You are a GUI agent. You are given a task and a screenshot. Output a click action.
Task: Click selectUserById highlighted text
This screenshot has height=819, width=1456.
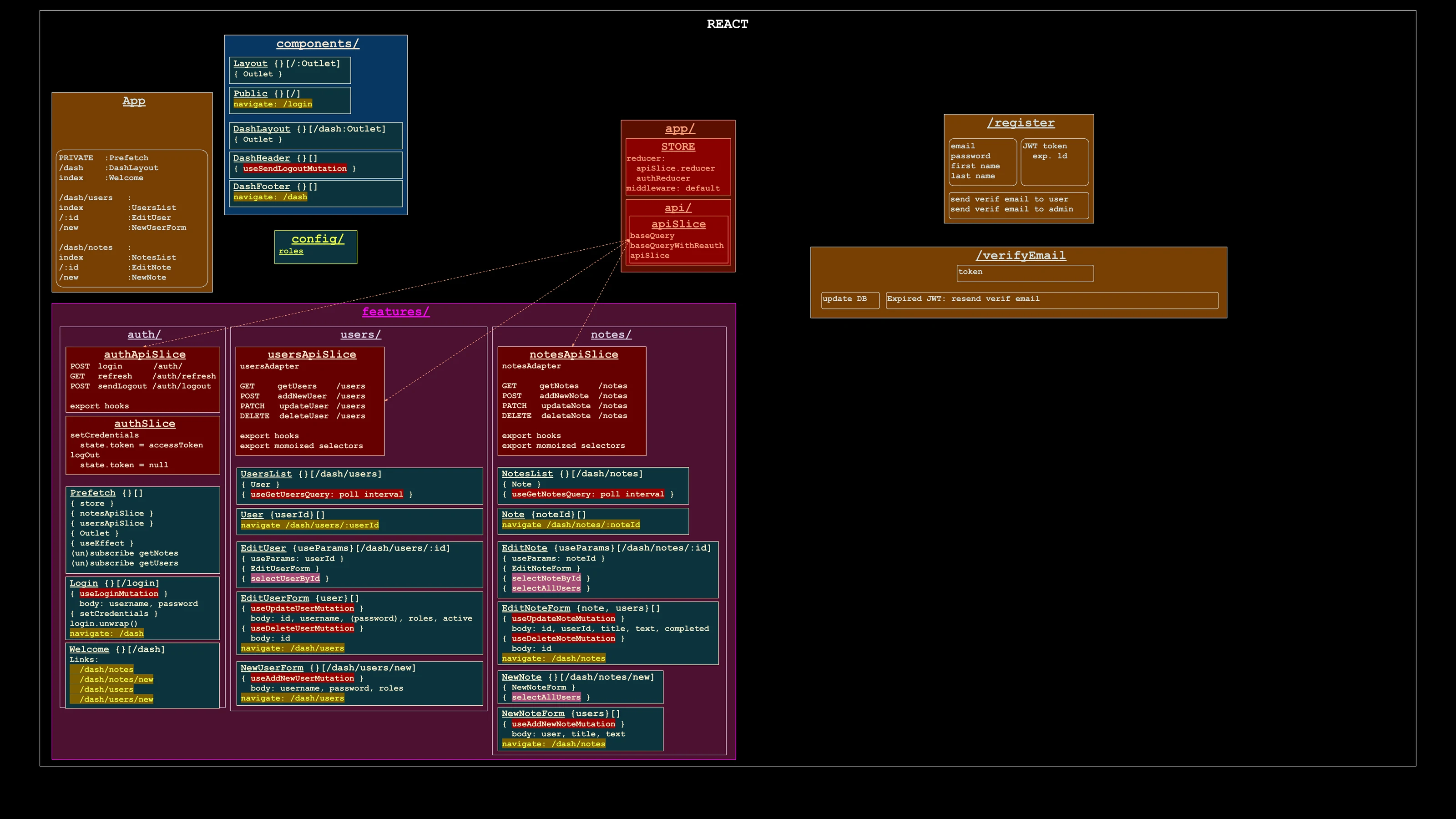pos(285,578)
